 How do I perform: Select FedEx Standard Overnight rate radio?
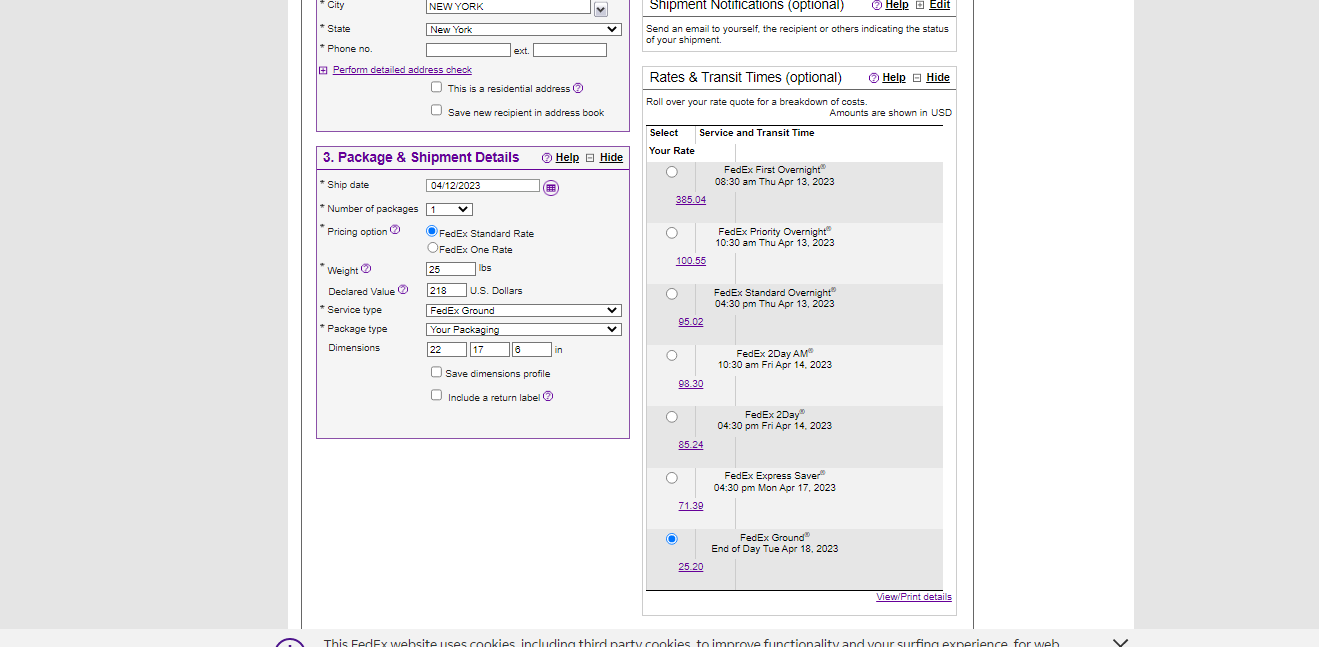point(672,294)
